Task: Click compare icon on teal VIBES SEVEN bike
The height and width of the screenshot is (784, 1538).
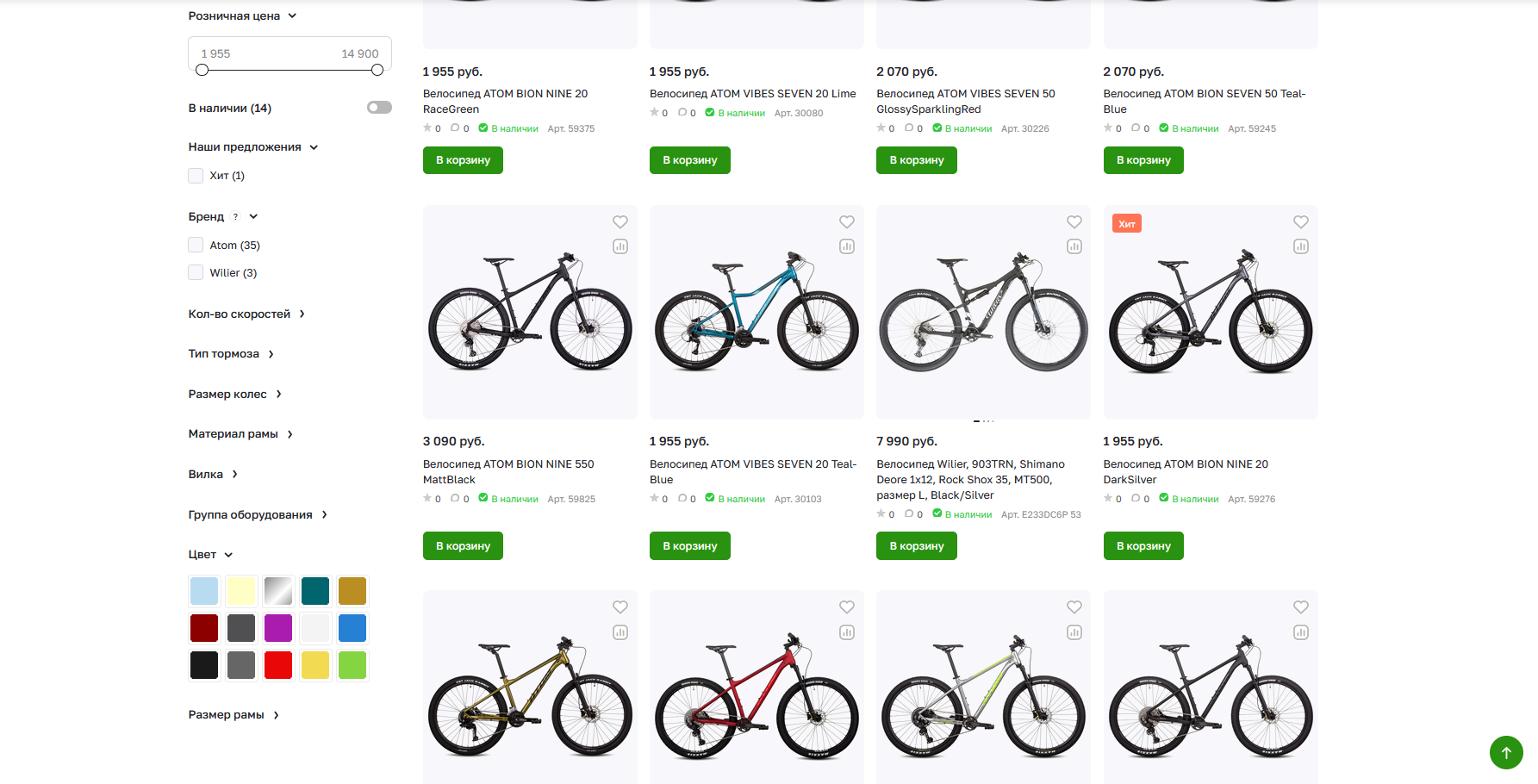Action: tap(847, 246)
